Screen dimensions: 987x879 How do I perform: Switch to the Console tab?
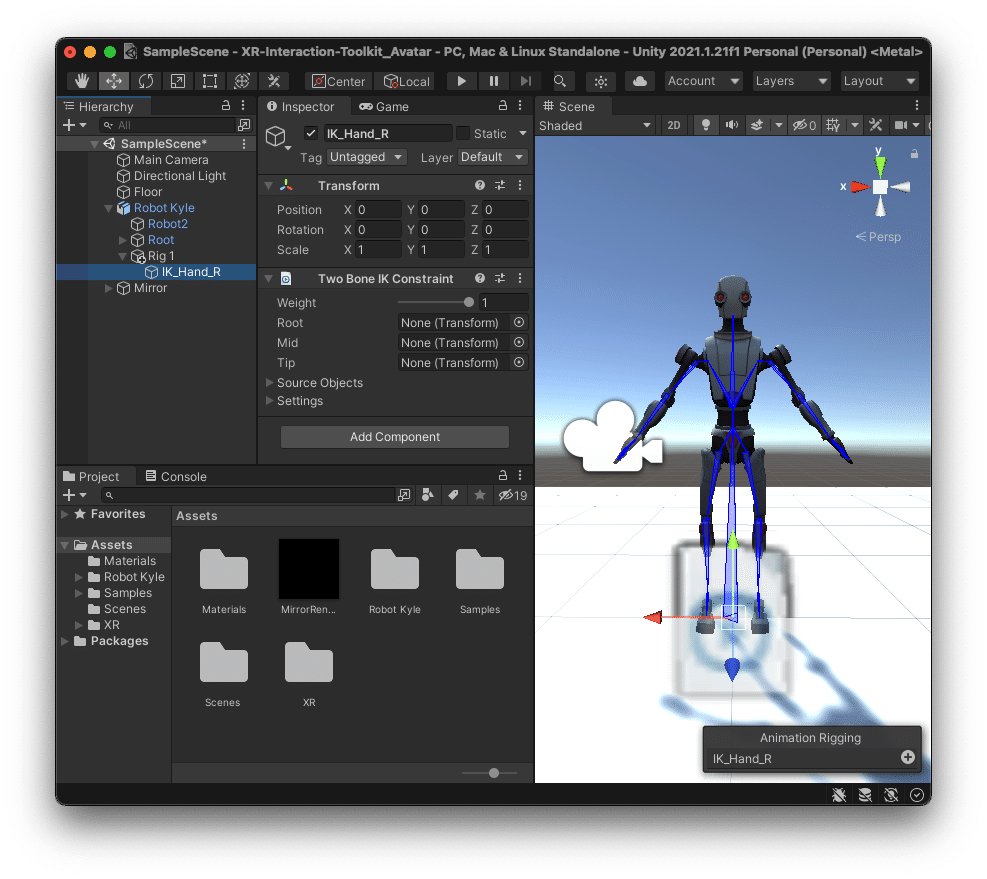click(x=176, y=477)
